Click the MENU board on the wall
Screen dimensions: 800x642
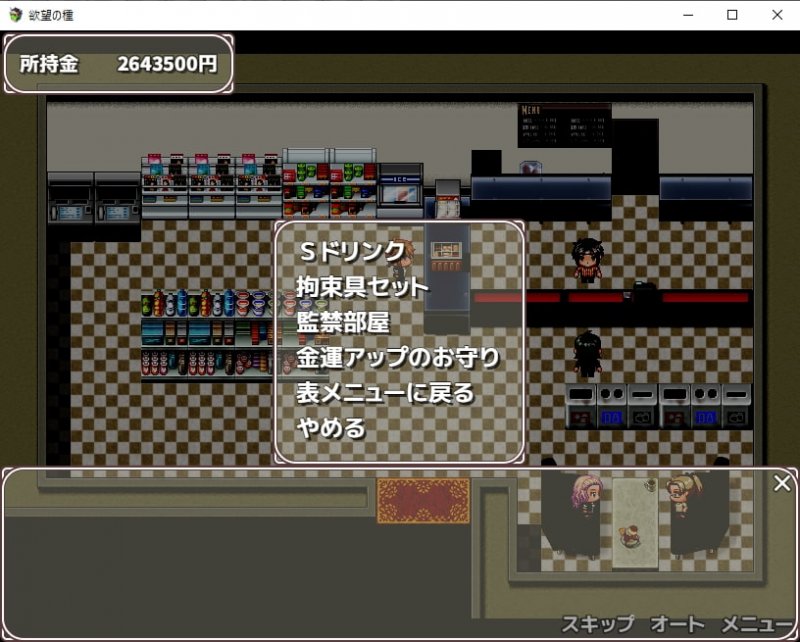pyautogui.click(x=564, y=125)
